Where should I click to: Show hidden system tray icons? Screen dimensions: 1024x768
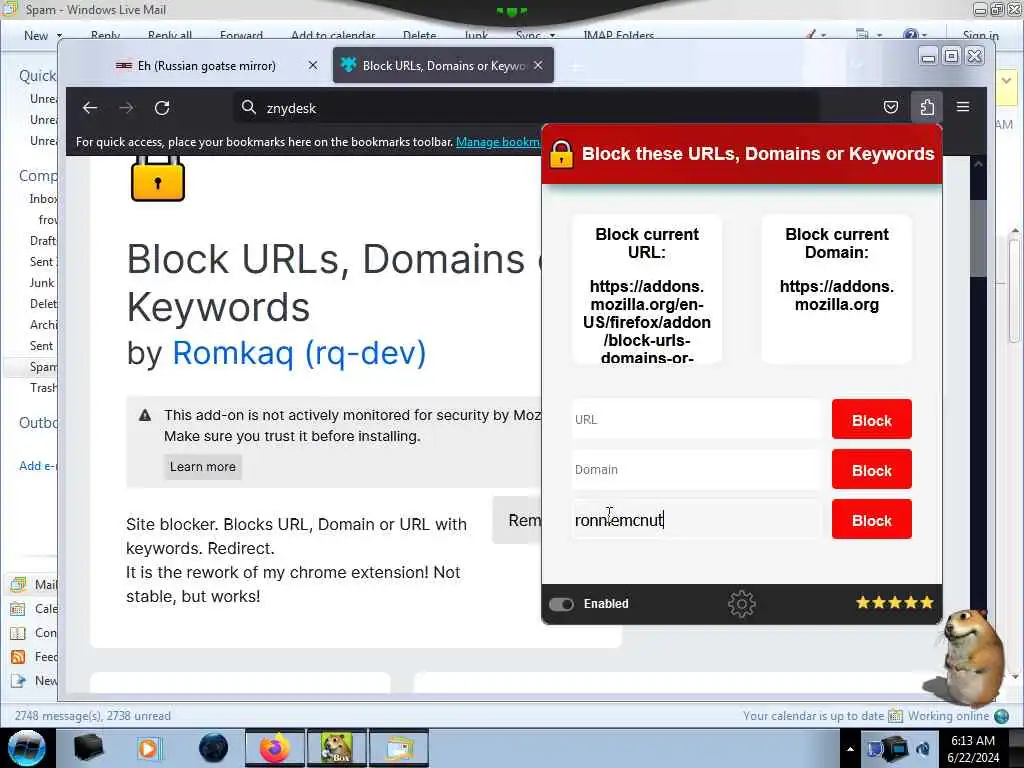[850, 749]
